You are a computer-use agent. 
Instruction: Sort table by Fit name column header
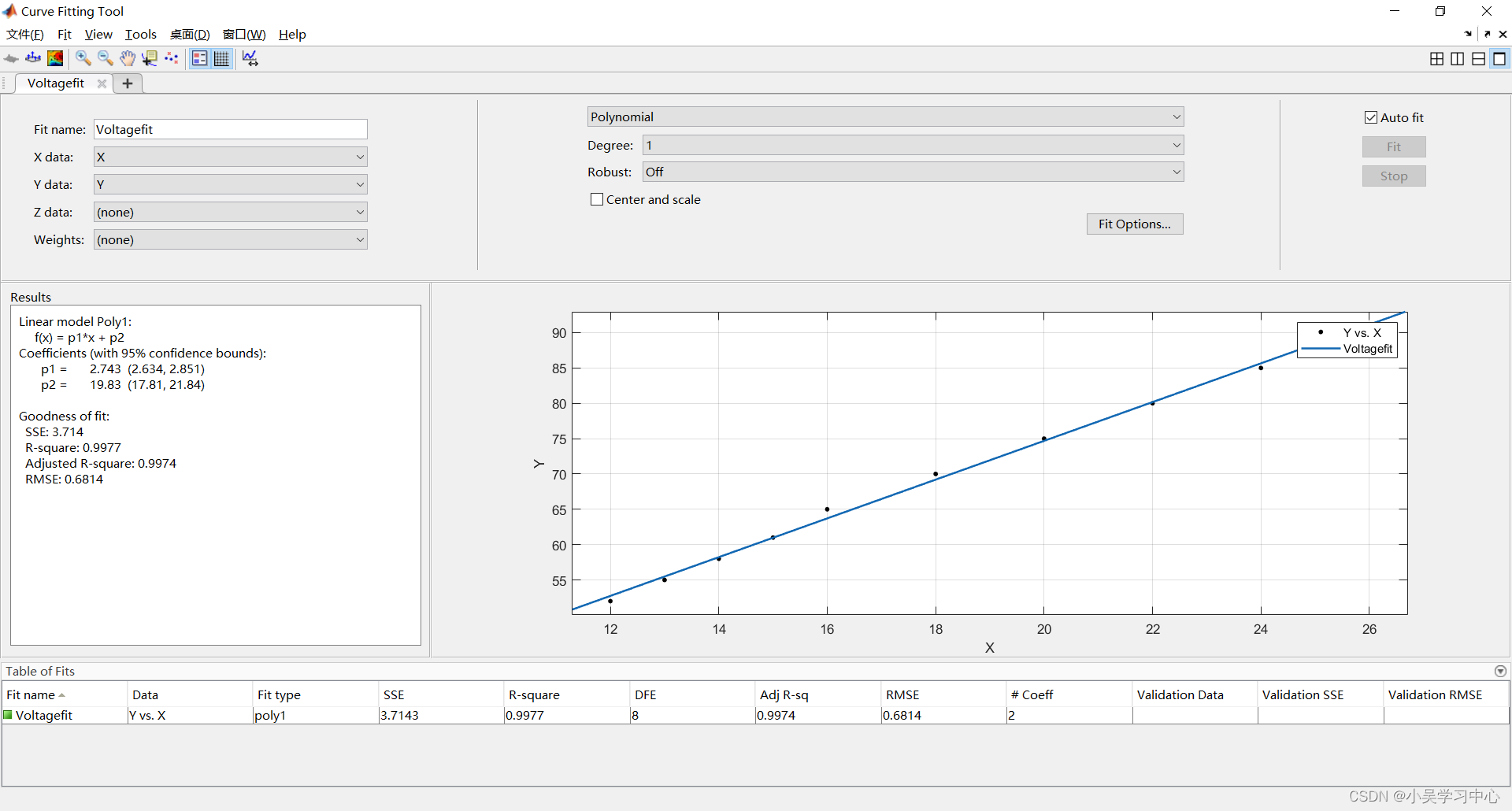(x=65, y=694)
